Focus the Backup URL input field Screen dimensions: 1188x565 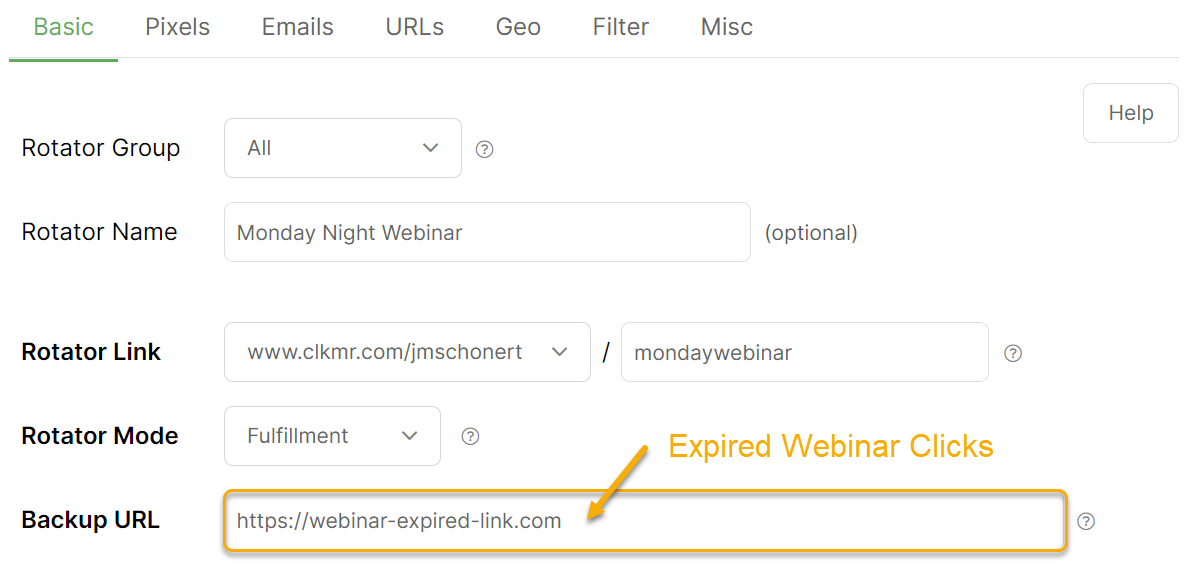pyautogui.click(x=644, y=520)
